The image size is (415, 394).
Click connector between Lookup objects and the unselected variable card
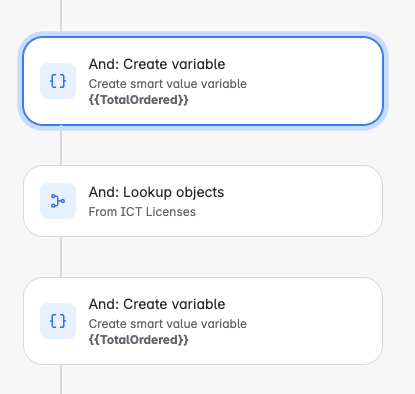pyautogui.click(x=61, y=257)
